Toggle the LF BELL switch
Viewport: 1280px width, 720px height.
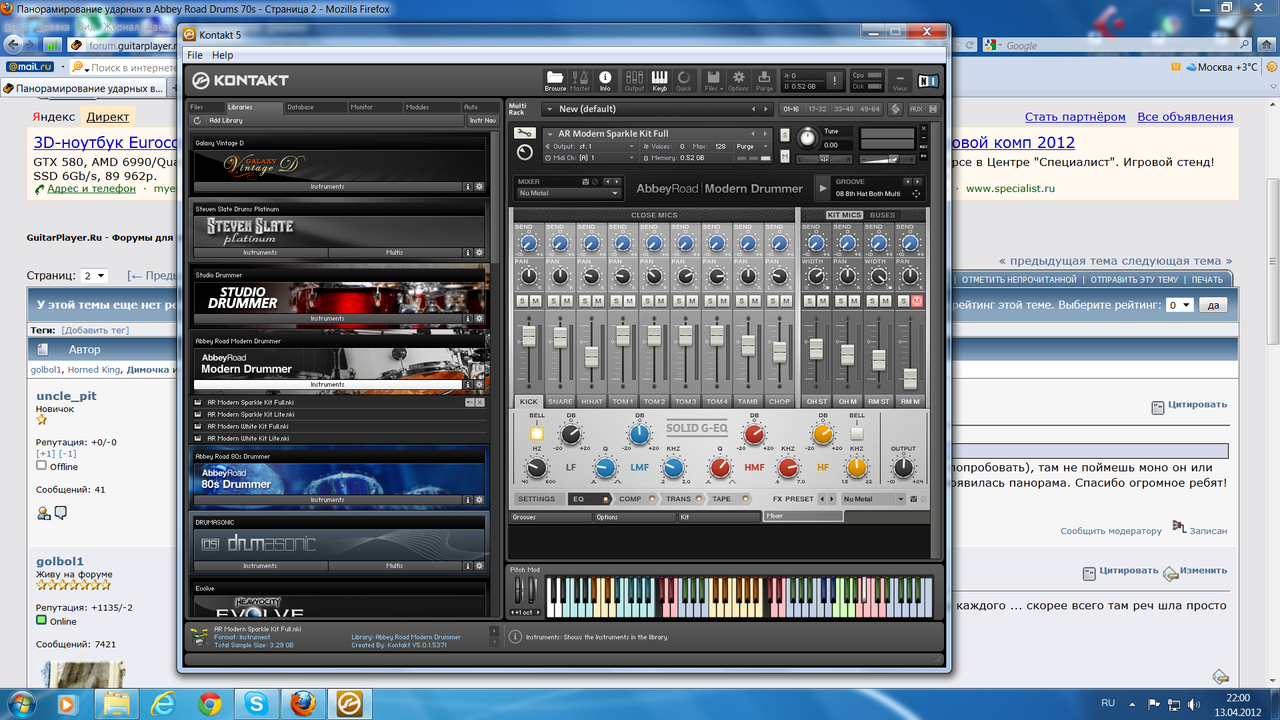pyautogui.click(x=537, y=433)
